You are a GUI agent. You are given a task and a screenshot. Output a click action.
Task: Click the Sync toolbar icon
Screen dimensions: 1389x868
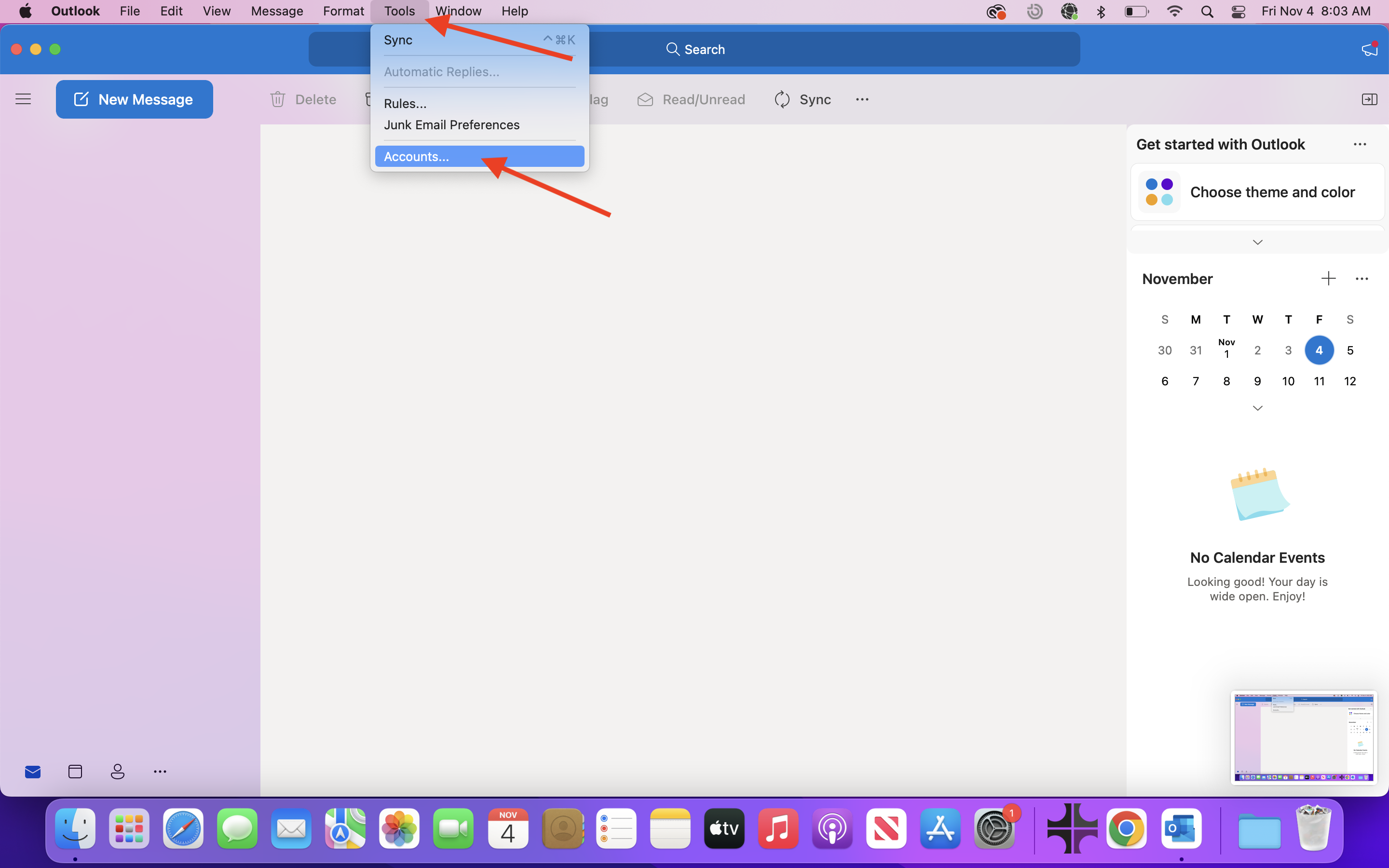[782, 99]
